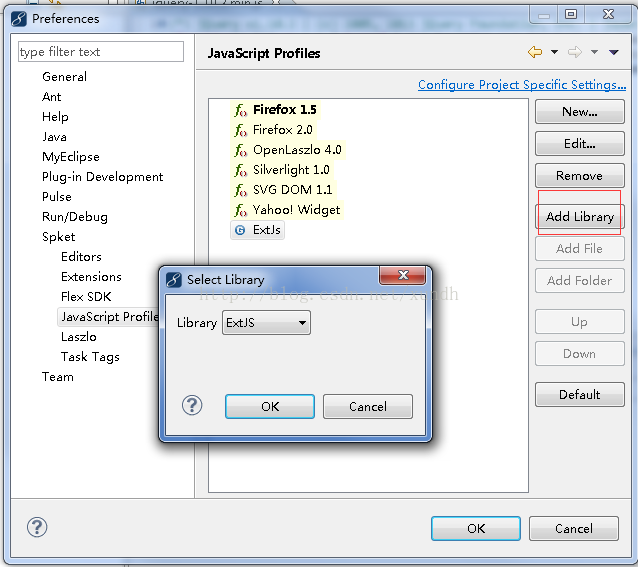Open the preferences view menu triangle

614,52
